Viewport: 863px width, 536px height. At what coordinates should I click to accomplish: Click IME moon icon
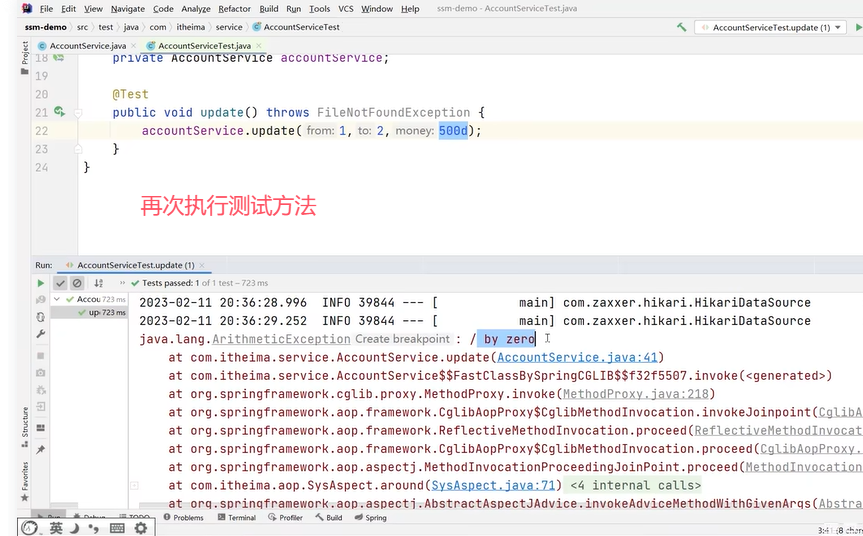(x=74, y=528)
